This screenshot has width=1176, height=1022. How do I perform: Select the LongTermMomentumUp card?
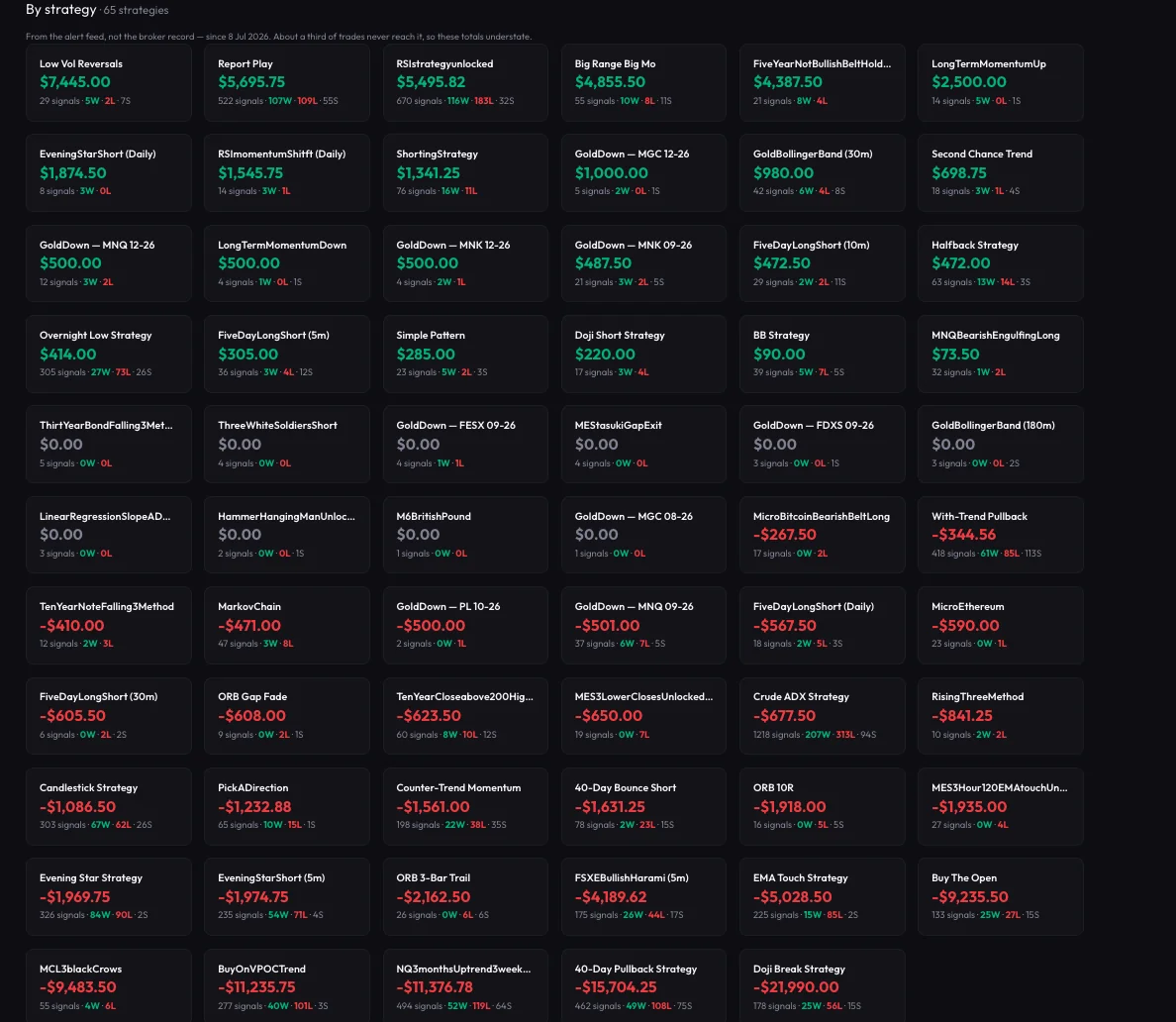coord(1001,82)
